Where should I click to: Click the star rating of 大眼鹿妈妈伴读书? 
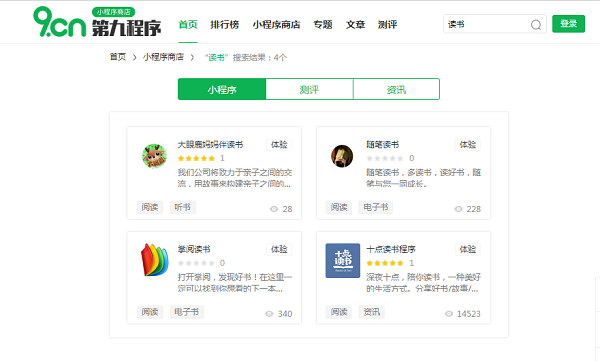(x=196, y=158)
